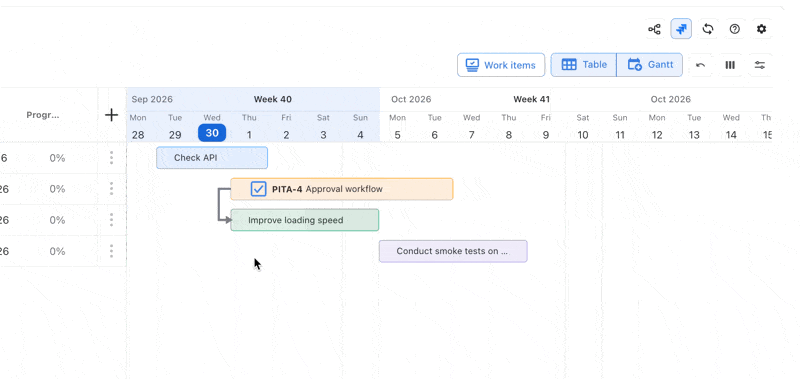Select the Improve loading speed bar
This screenshot has height=379, width=800.
coord(305,220)
